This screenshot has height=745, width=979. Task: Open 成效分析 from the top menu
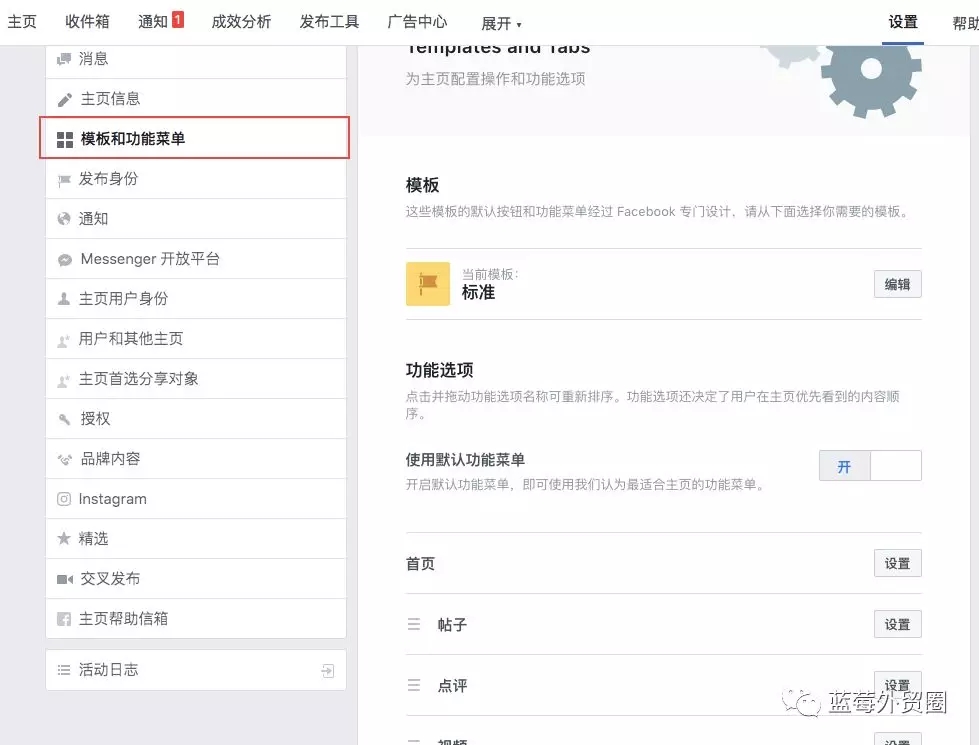click(x=240, y=22)
